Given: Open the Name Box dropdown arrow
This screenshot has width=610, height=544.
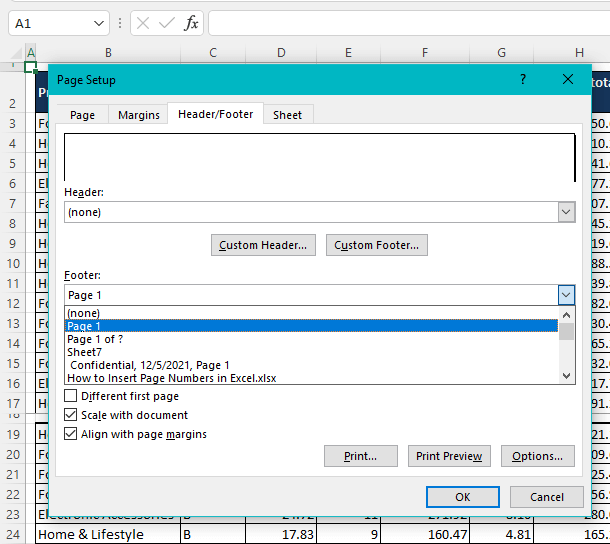Looking at the screenshot, I should point(99,23).
